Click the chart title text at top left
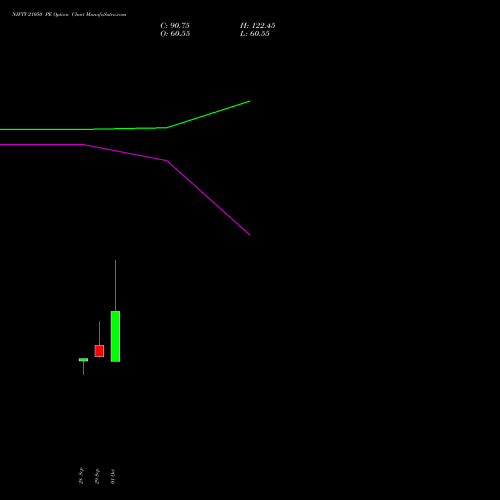Image resolution: width=500 pixels, height=500 pixels. [69, 15]
